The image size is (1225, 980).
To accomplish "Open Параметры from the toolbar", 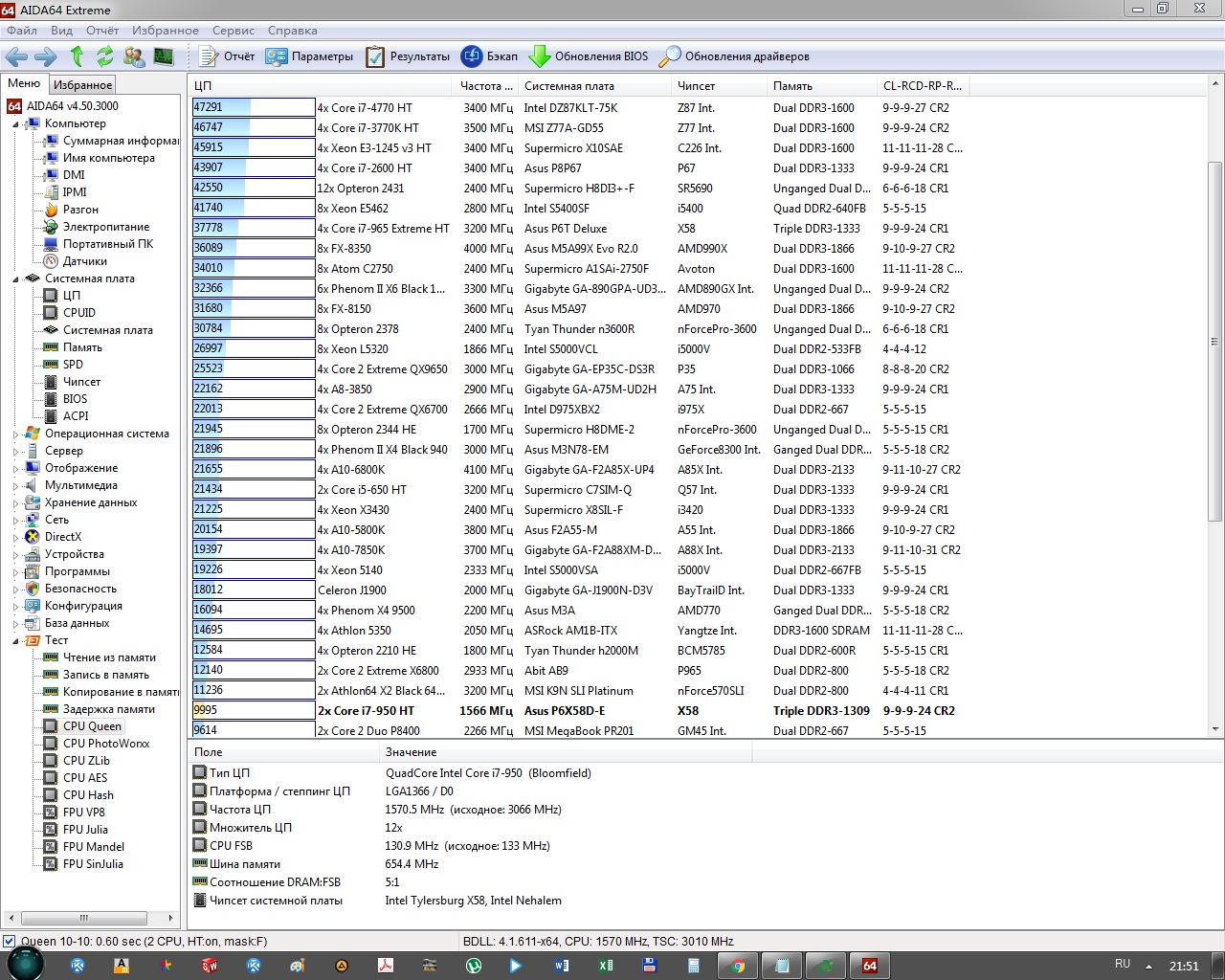I will (309, 56).
